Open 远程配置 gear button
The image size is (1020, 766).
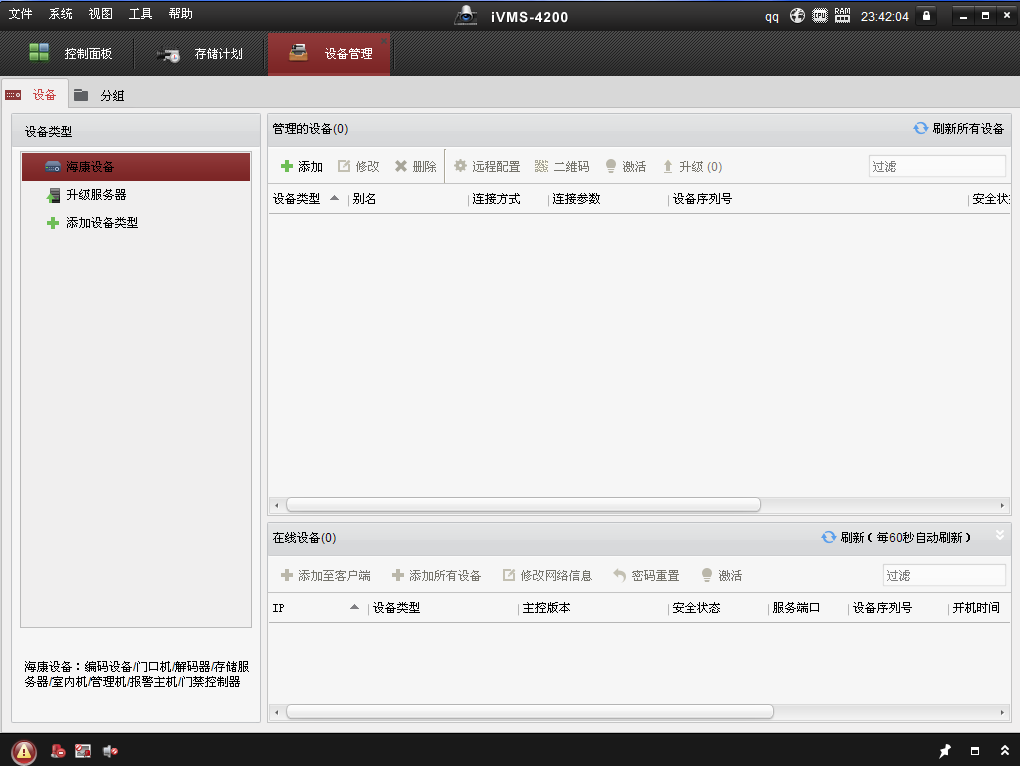[x=487, y=166]
